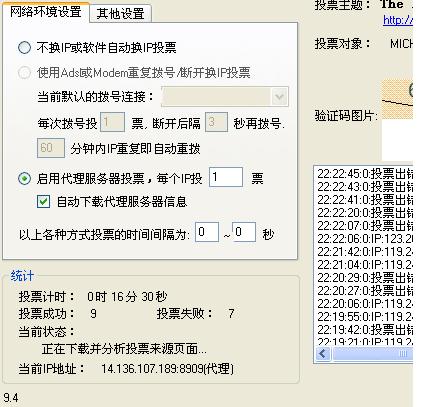This screenshot has width=423, height=407.
Task: Select 不换IP或软件自动换IP投票 radio option
Action: coord(24,48)
